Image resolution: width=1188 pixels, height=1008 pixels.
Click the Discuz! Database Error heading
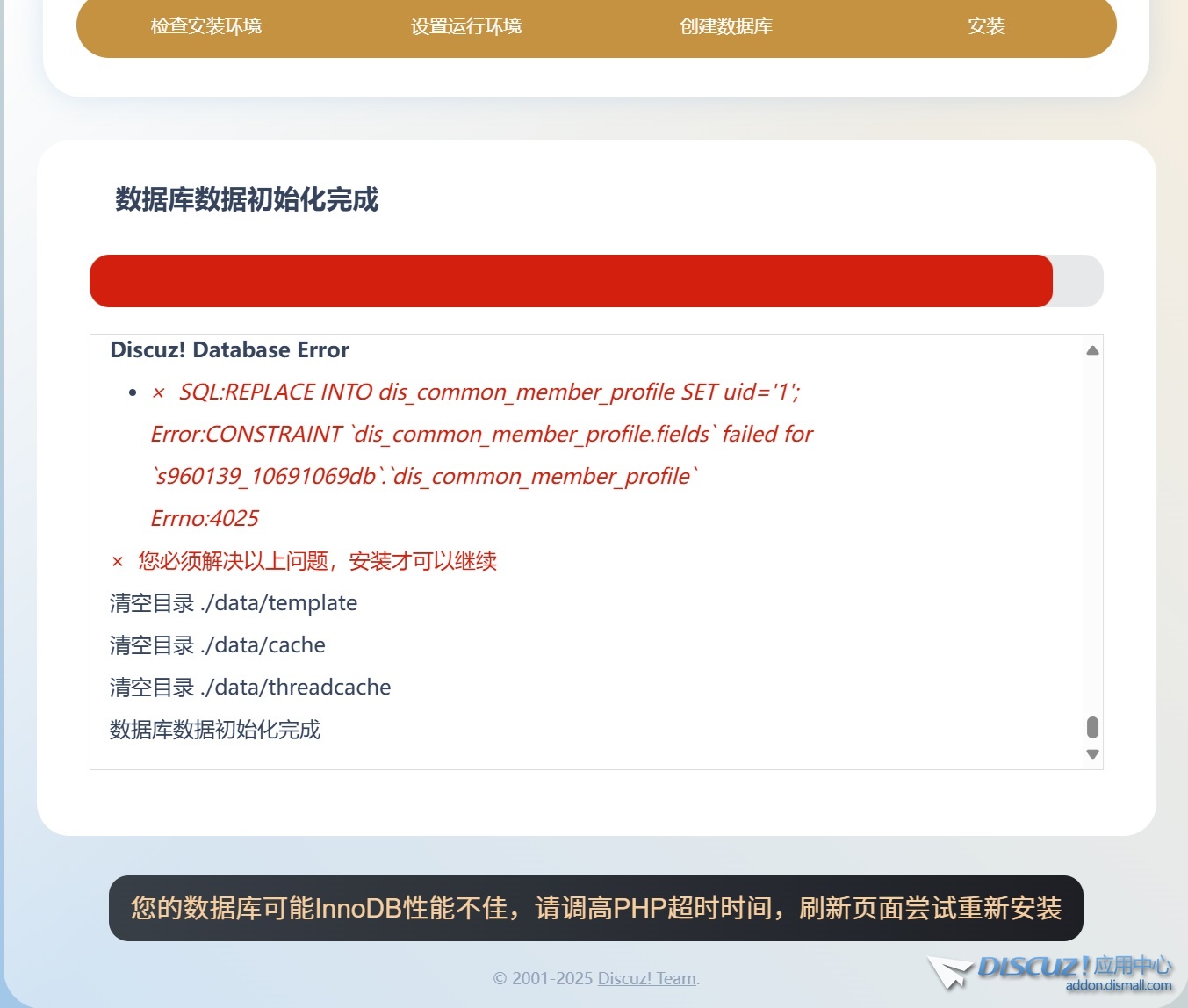[x=230, y=350]
